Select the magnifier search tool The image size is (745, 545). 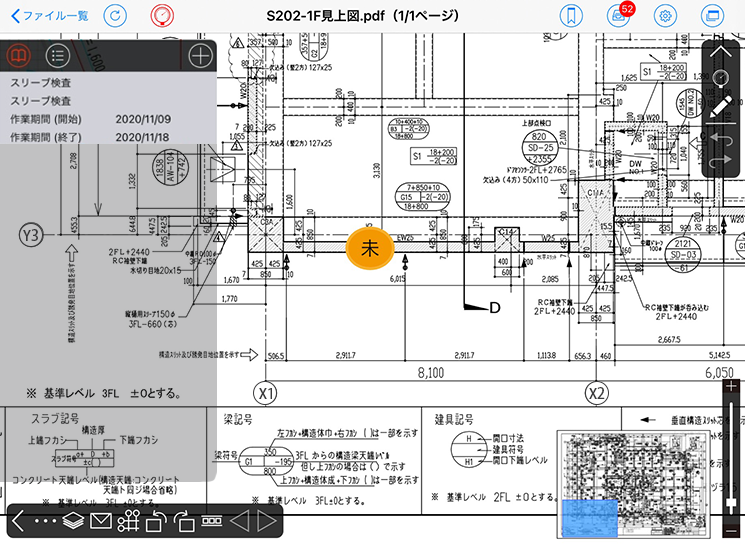(722, 80)
